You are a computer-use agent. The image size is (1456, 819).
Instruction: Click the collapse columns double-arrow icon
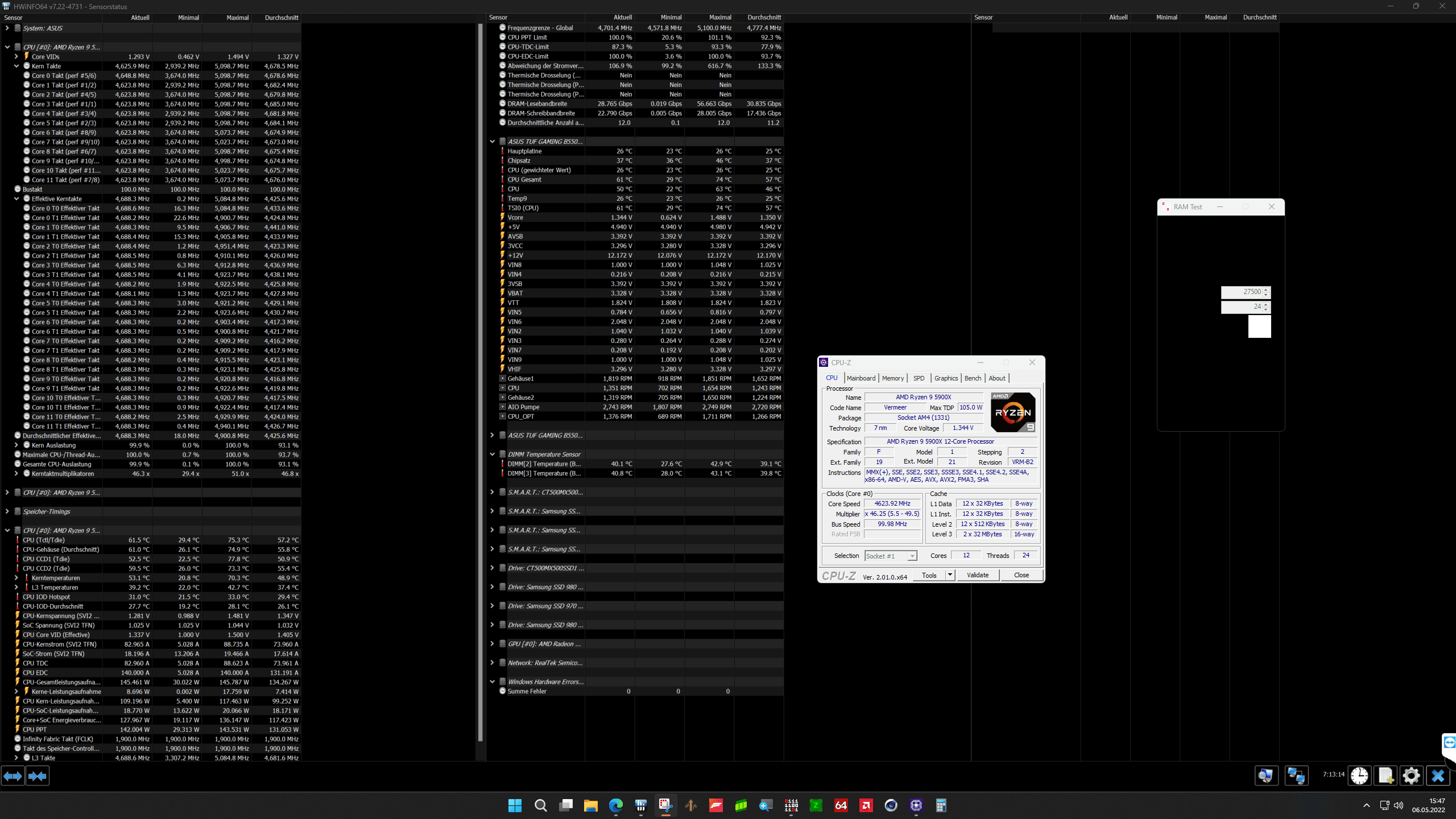coord(38,776)
